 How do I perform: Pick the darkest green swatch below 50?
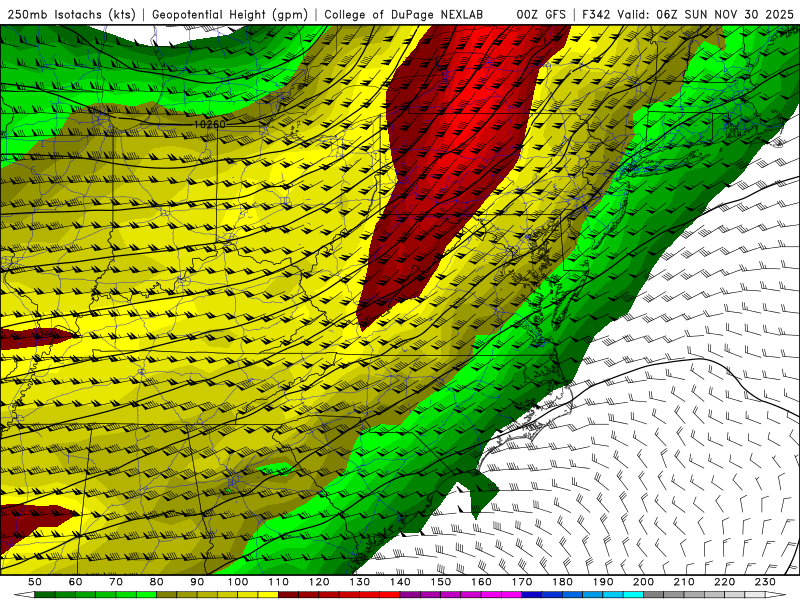[x=45, y=594]
